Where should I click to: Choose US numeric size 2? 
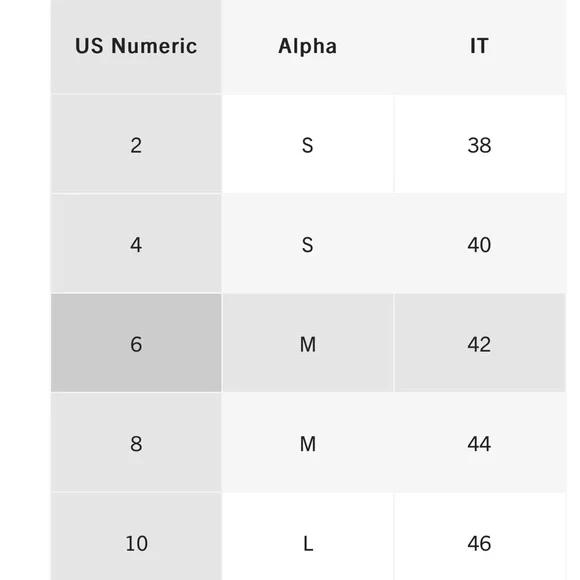pyautogui.click(x=136, y=144)
